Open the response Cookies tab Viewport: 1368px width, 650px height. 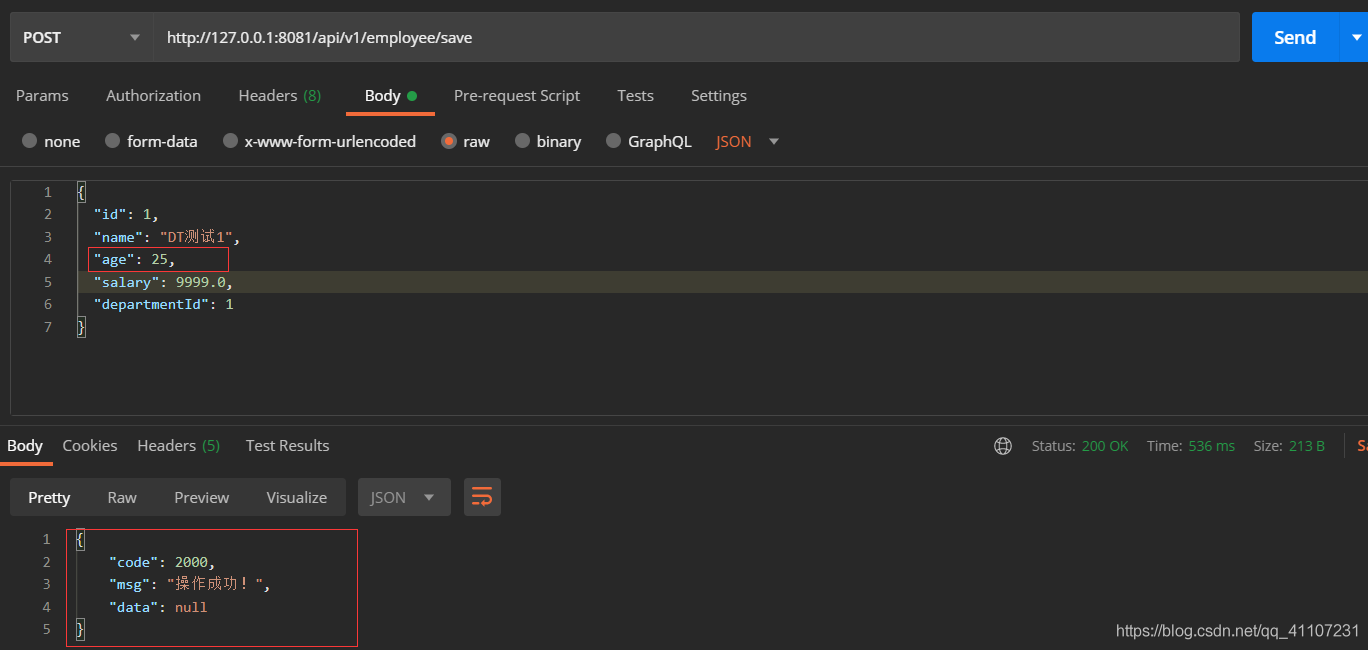click(x=90, y=446)
